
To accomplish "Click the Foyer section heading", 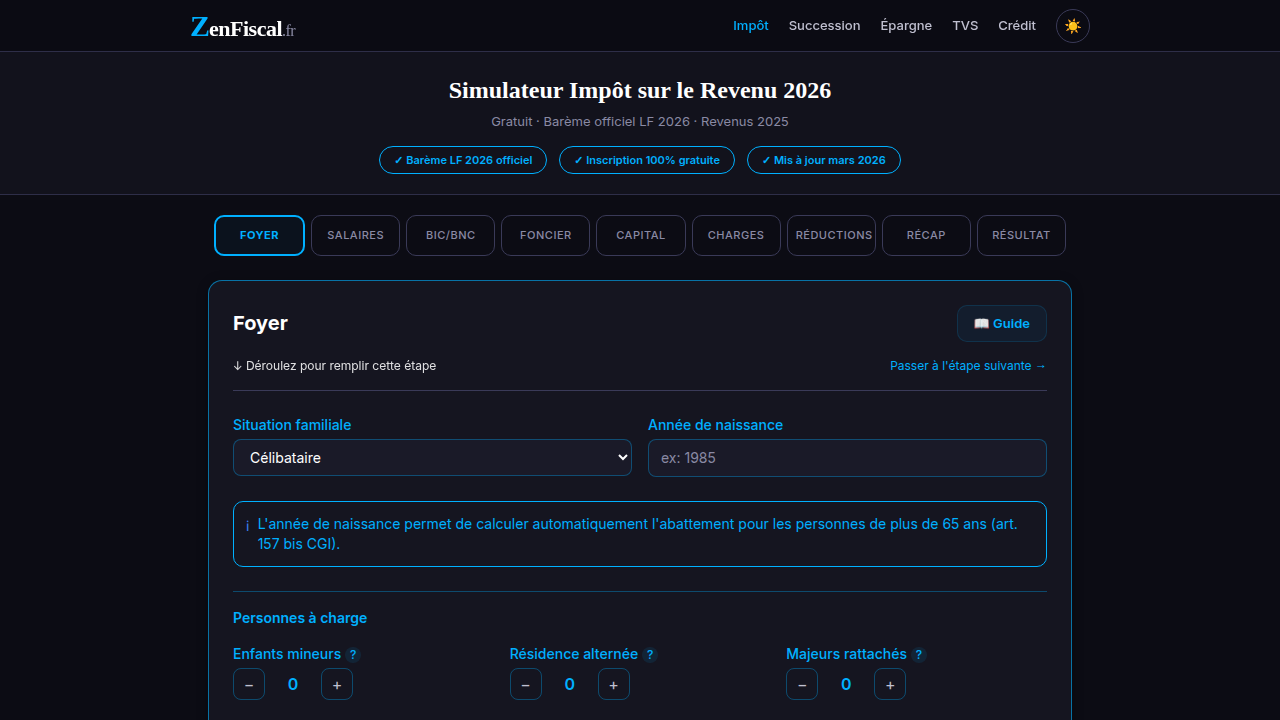I will tap(260, 323).
